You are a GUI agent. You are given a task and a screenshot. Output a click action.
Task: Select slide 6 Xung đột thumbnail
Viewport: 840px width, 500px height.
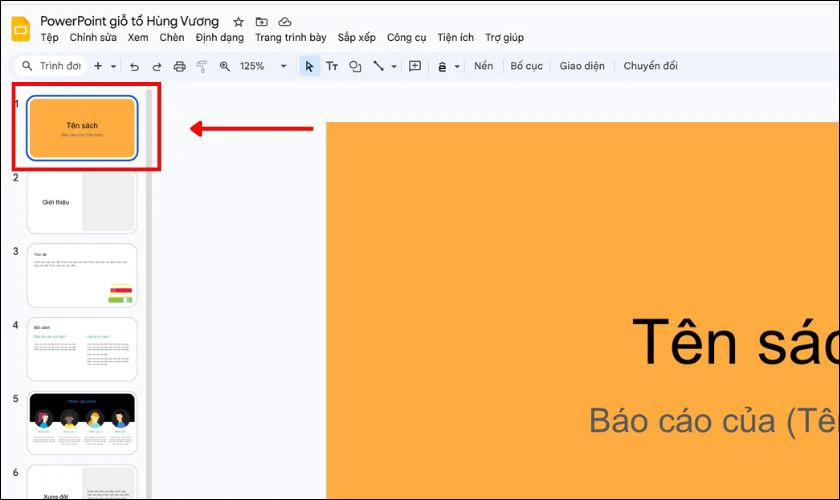[x=82, y=482]
